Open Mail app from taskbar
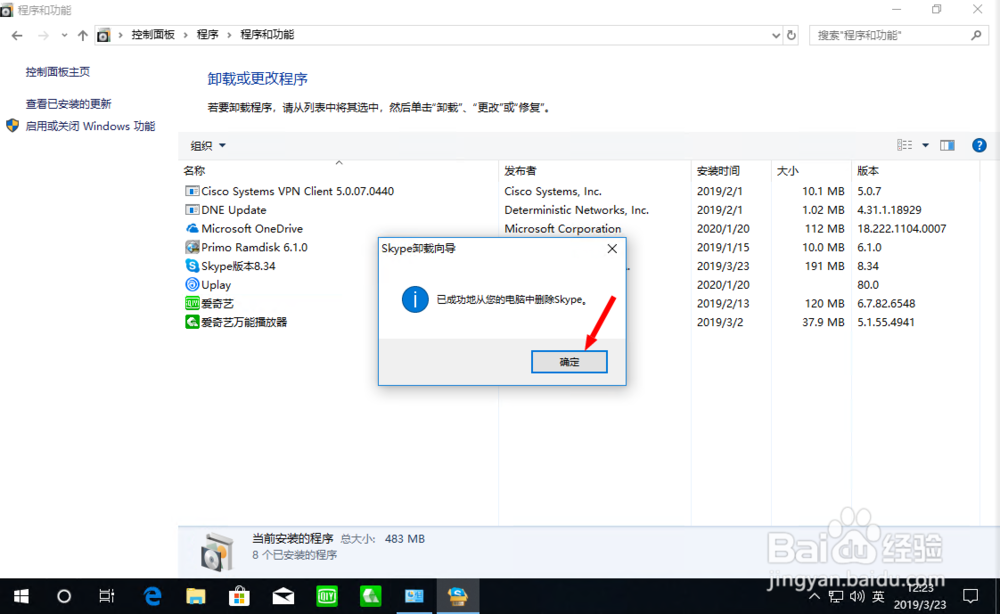The image size is (1000, 614). pyautogui.click(x=283, y=596)
